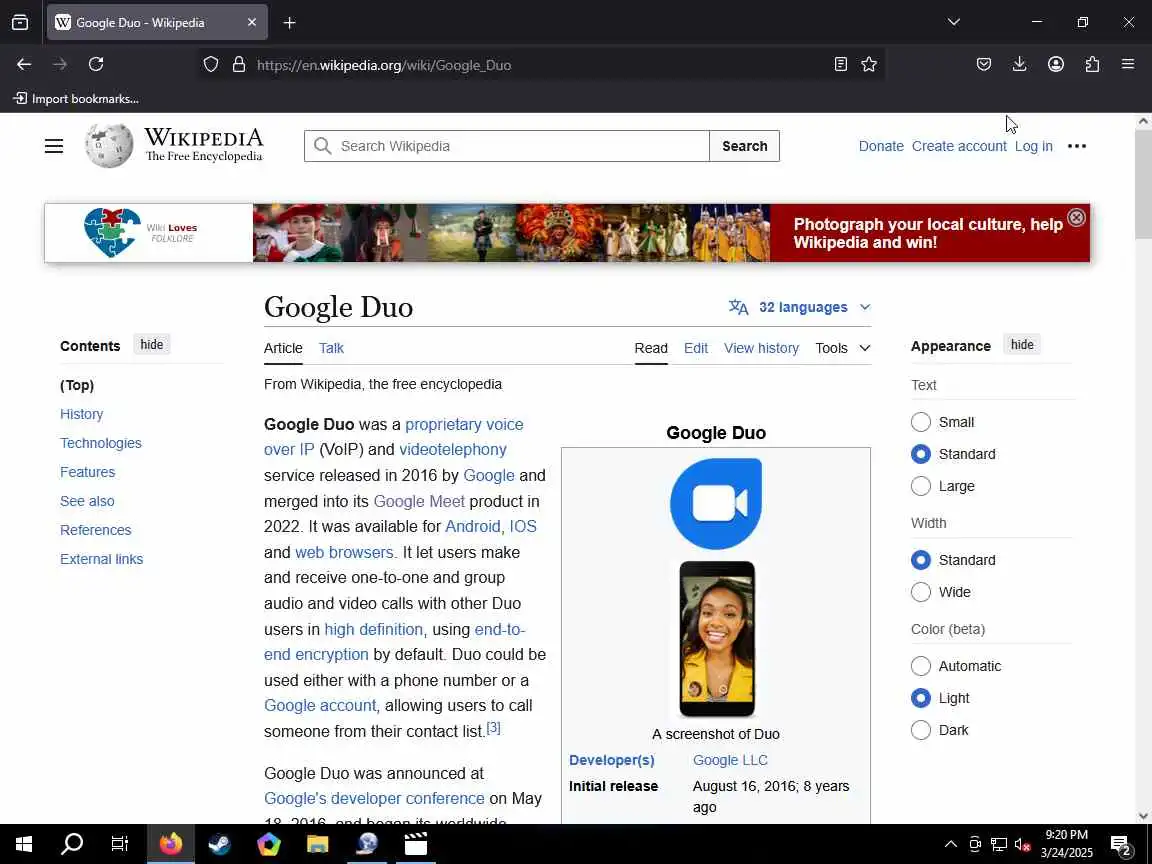Select Dark color mode
This screenshot has height=864, width=1152.
click(921, 730)
